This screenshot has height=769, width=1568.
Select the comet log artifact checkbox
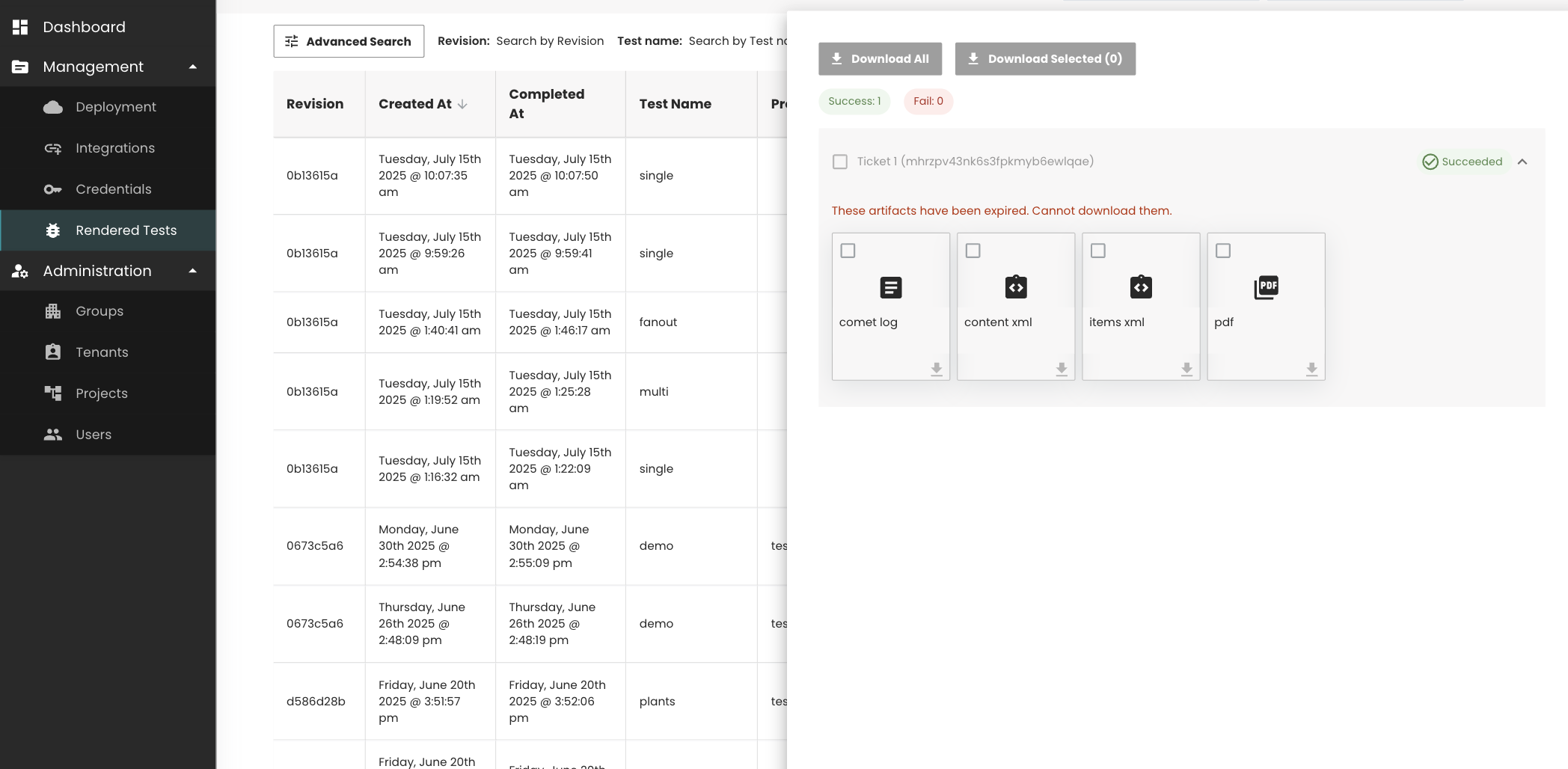click(848, 251)
